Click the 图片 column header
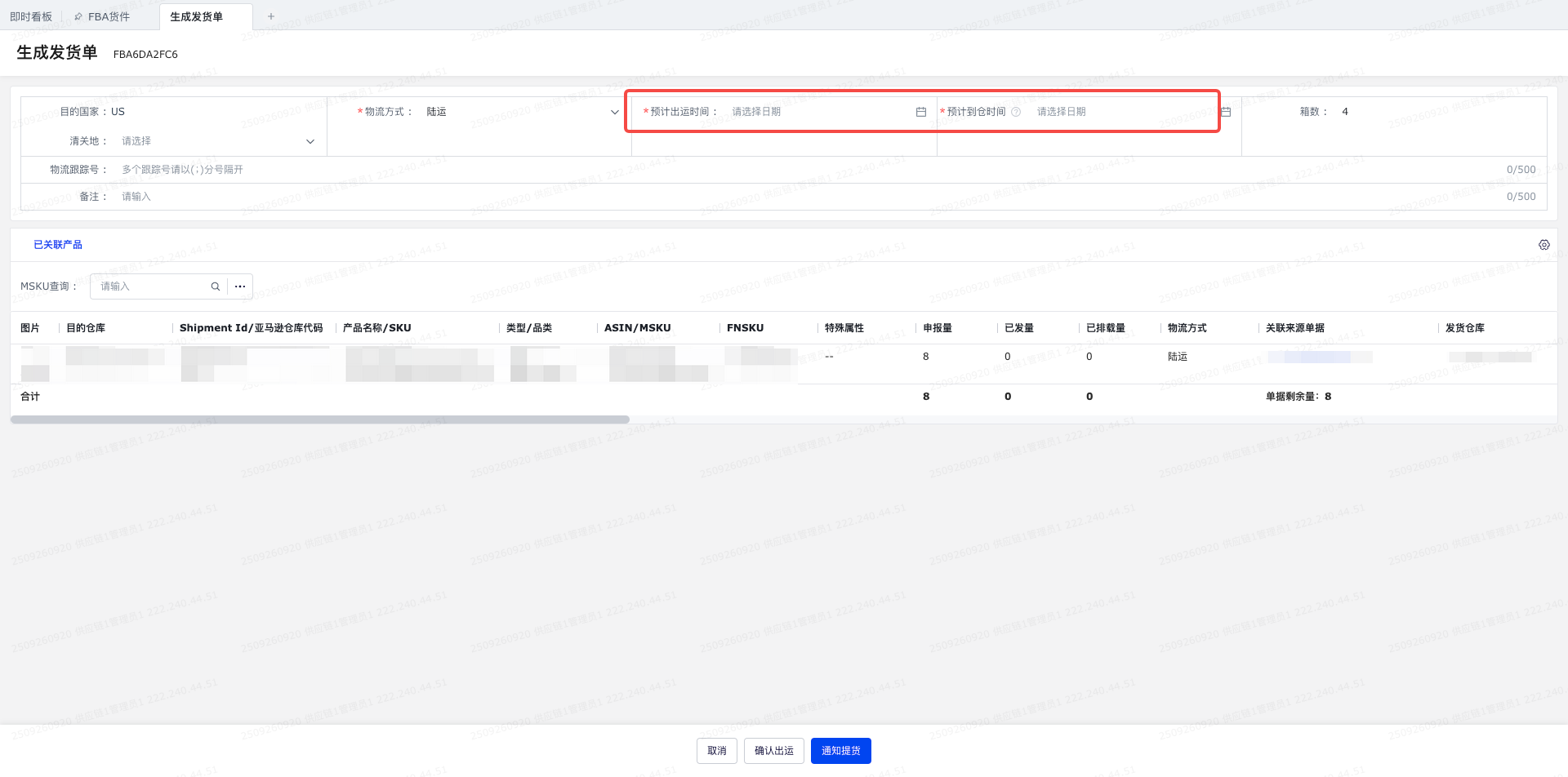 30,328
